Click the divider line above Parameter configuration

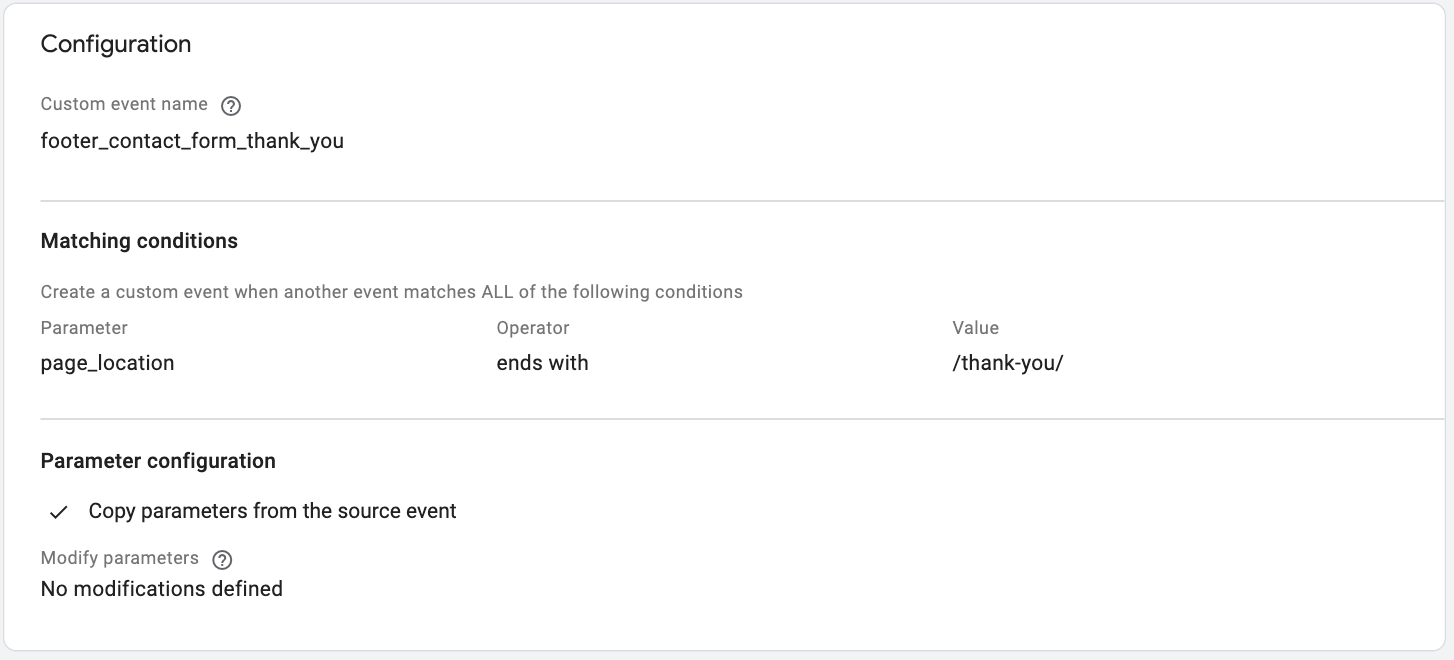coord(742,419)
